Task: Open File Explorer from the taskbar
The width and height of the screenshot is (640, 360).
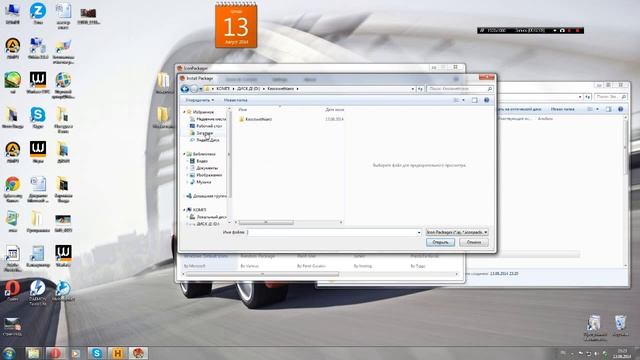Action: point(33,353)
